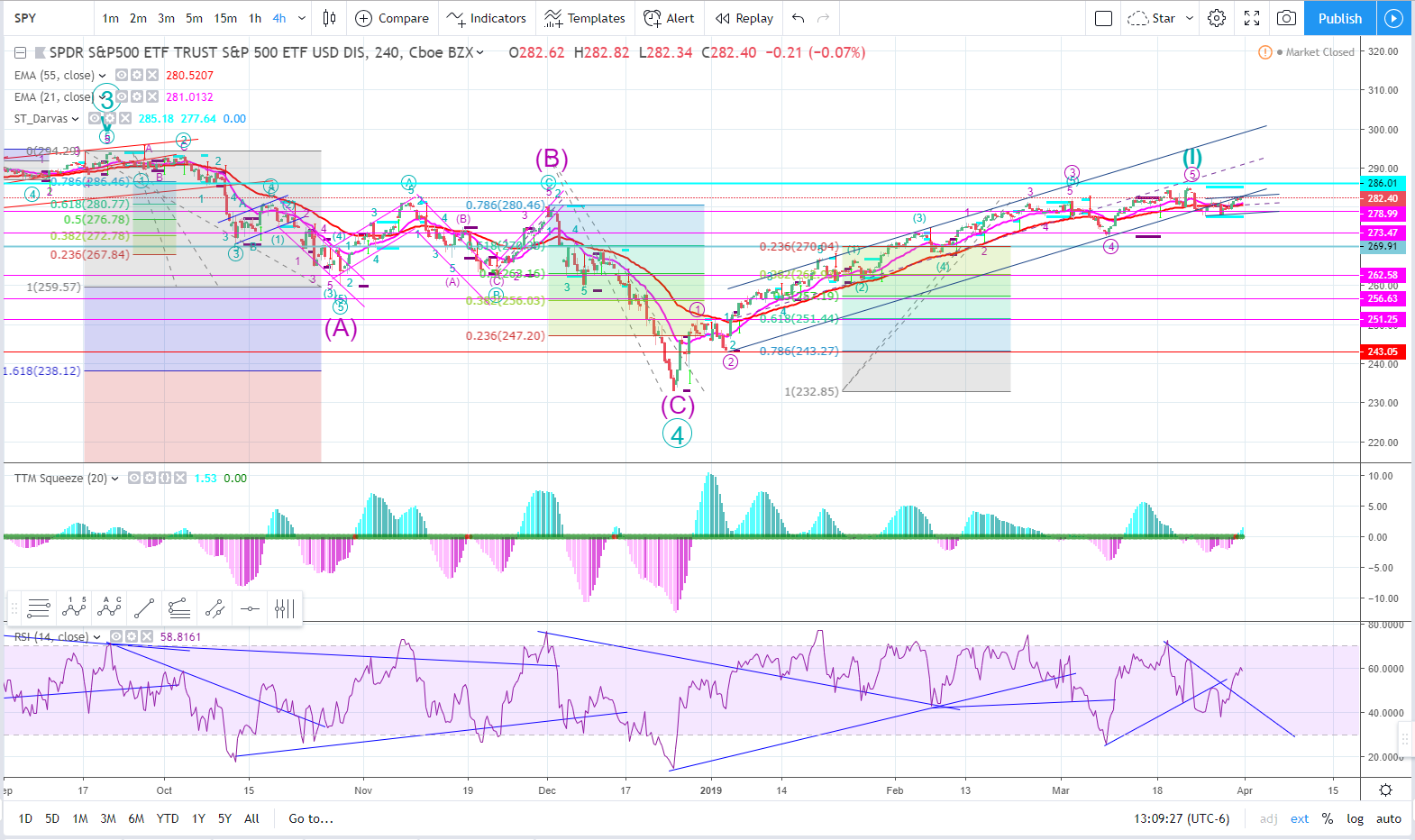Select the 1h timeframe
Screen dimensions: 1415x840
click(x=255, y=18)
